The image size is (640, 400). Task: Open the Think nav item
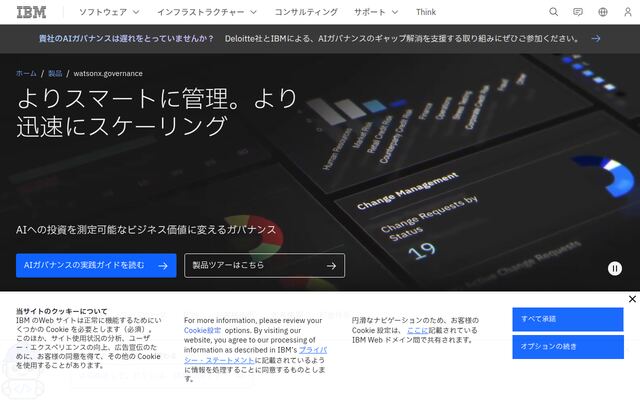pyautogui.click(x=426, y=12)
